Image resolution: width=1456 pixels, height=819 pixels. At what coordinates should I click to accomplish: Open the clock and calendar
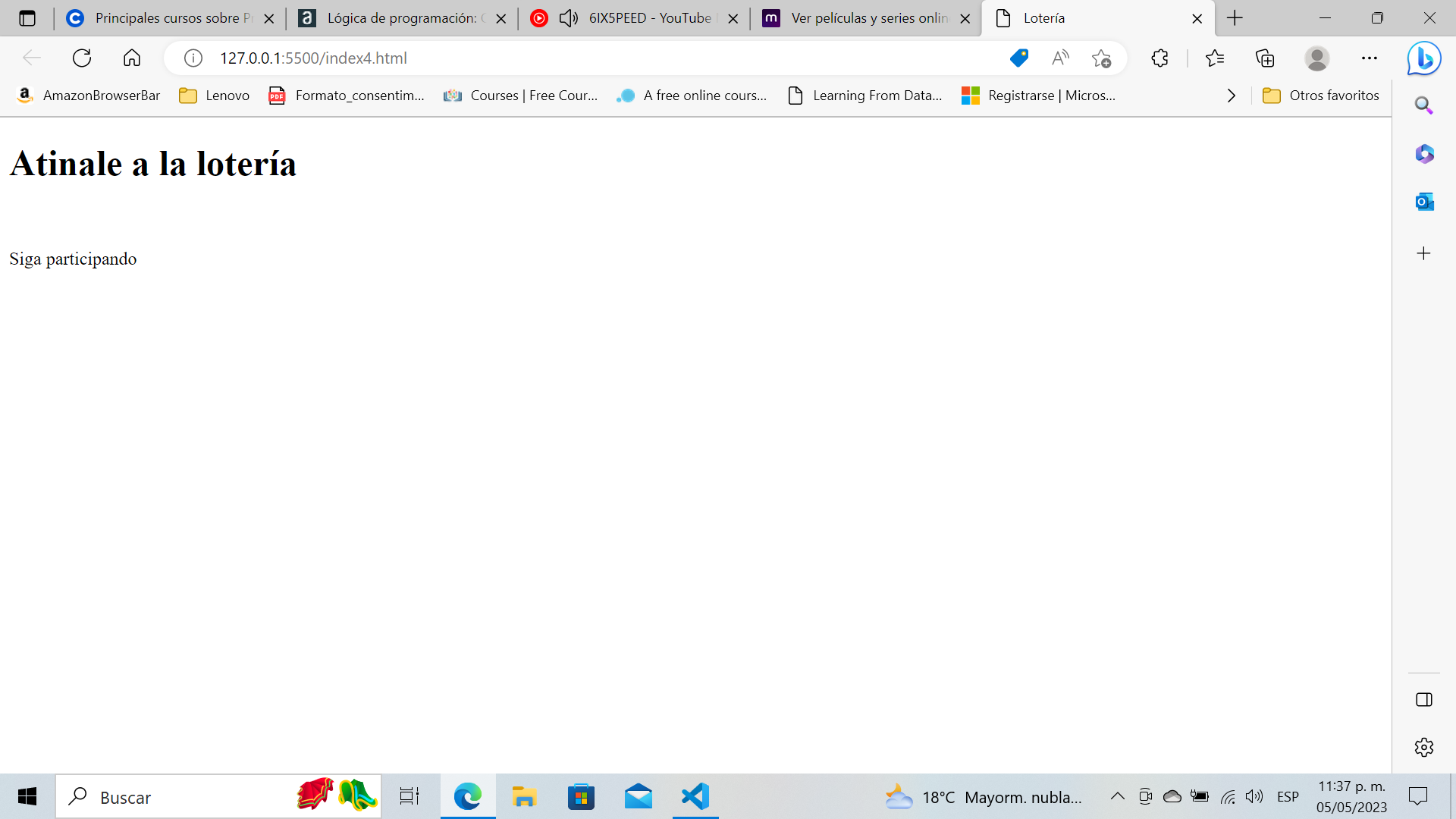point(1351,797)
